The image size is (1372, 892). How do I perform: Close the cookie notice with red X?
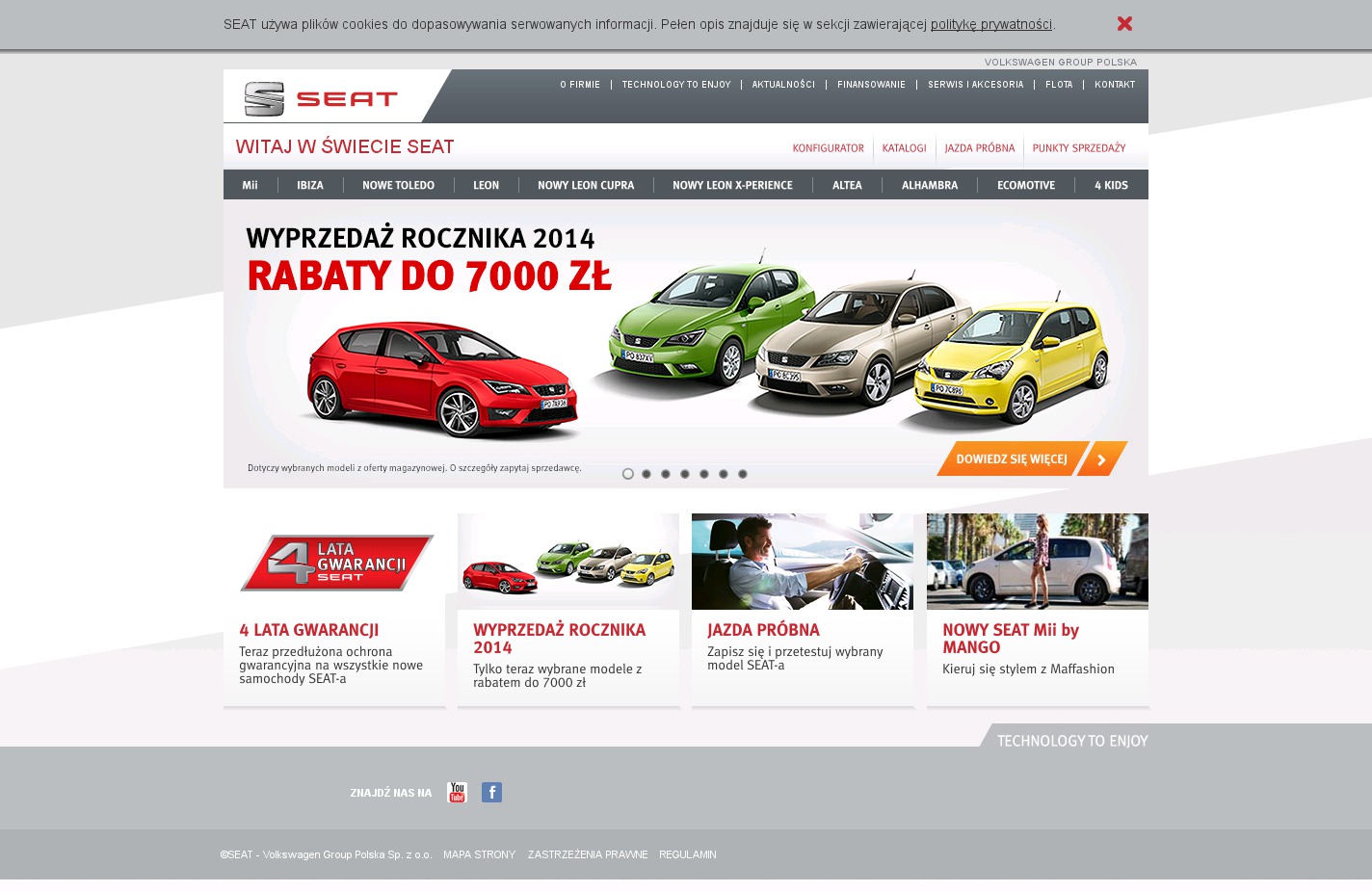point(1124,23)
